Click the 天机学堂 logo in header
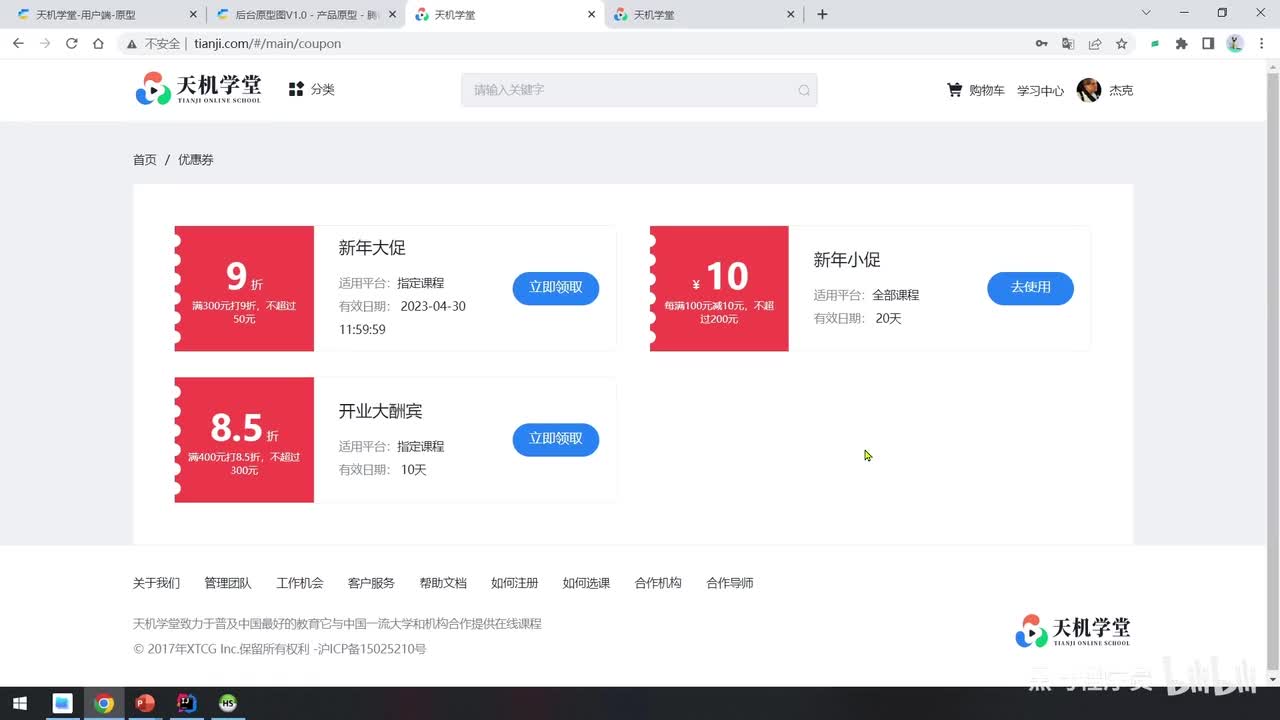Image resolution: width=1280 pixels, height=720 pixels. pos(198,89)
